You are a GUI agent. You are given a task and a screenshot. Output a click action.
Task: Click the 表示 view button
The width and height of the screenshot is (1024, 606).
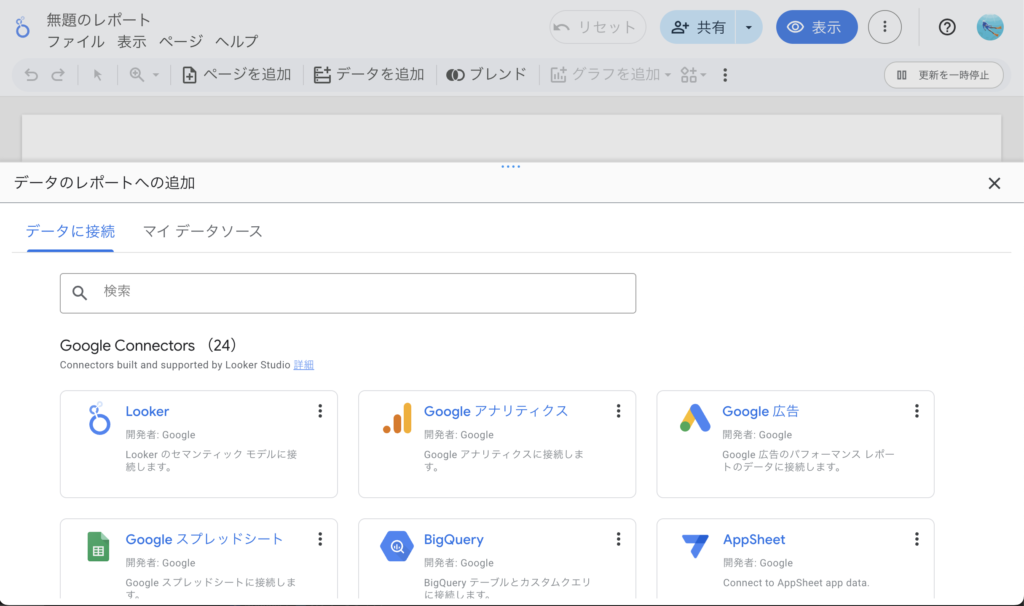click(816, 27)
